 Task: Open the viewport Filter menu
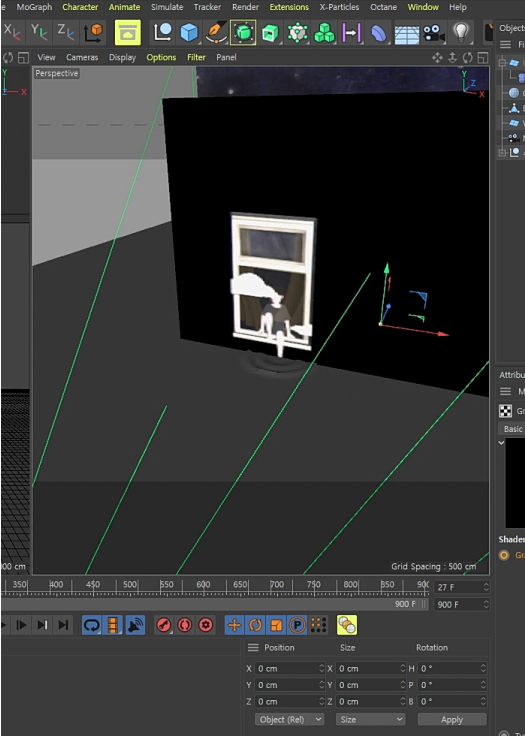click(196, 57)
